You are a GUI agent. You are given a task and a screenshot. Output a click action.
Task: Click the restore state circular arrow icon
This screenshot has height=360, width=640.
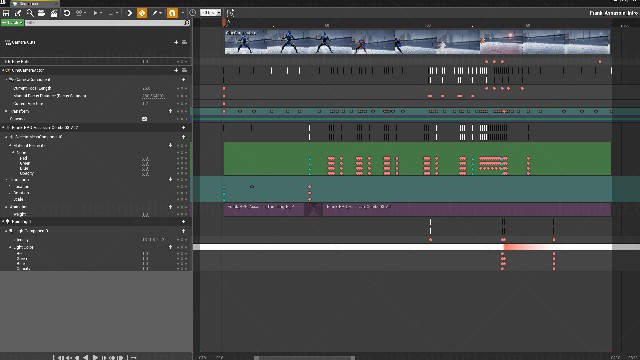coord(67,13)
